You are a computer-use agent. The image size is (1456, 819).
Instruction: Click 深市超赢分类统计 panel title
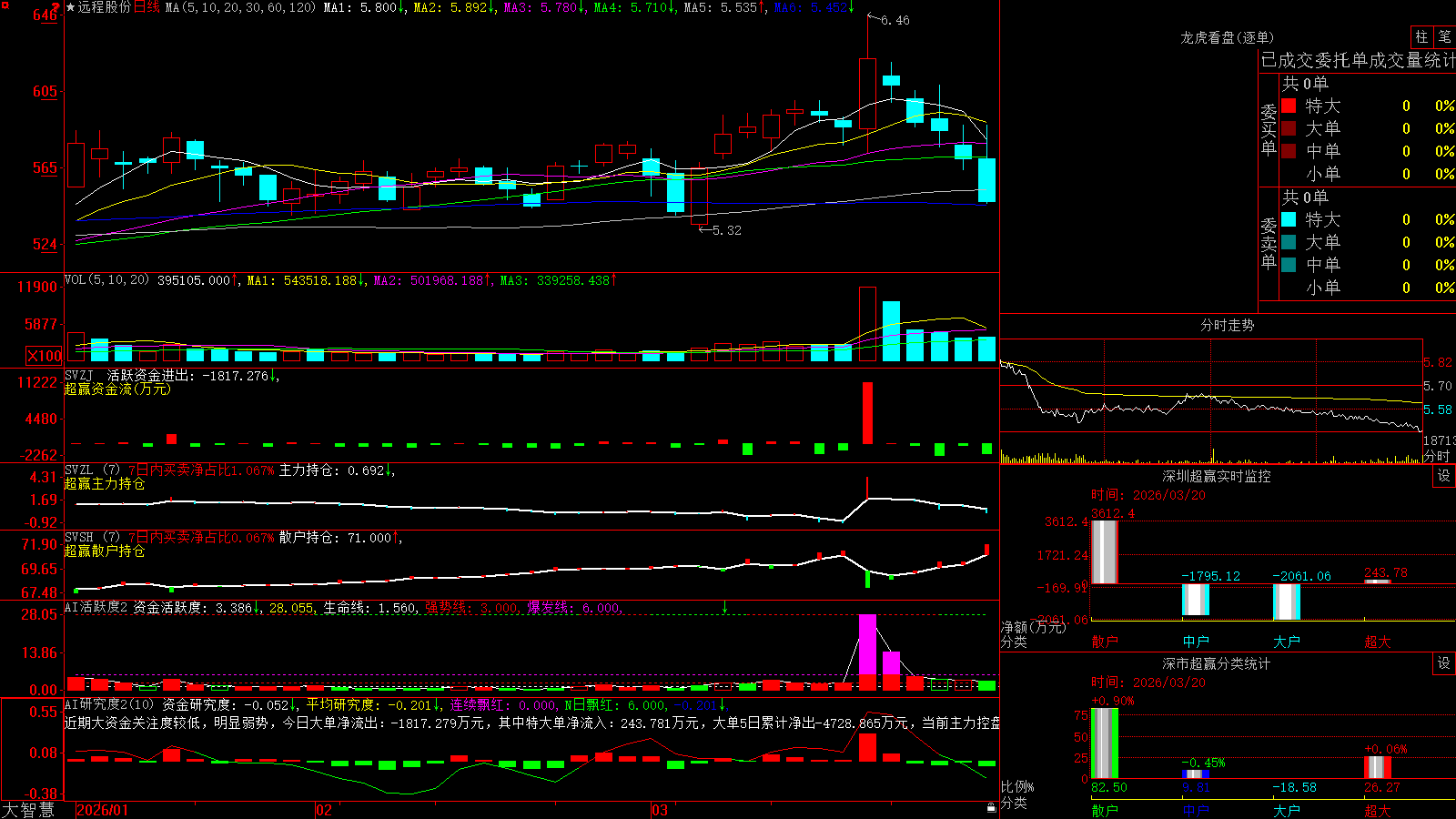pos(1216,663)
